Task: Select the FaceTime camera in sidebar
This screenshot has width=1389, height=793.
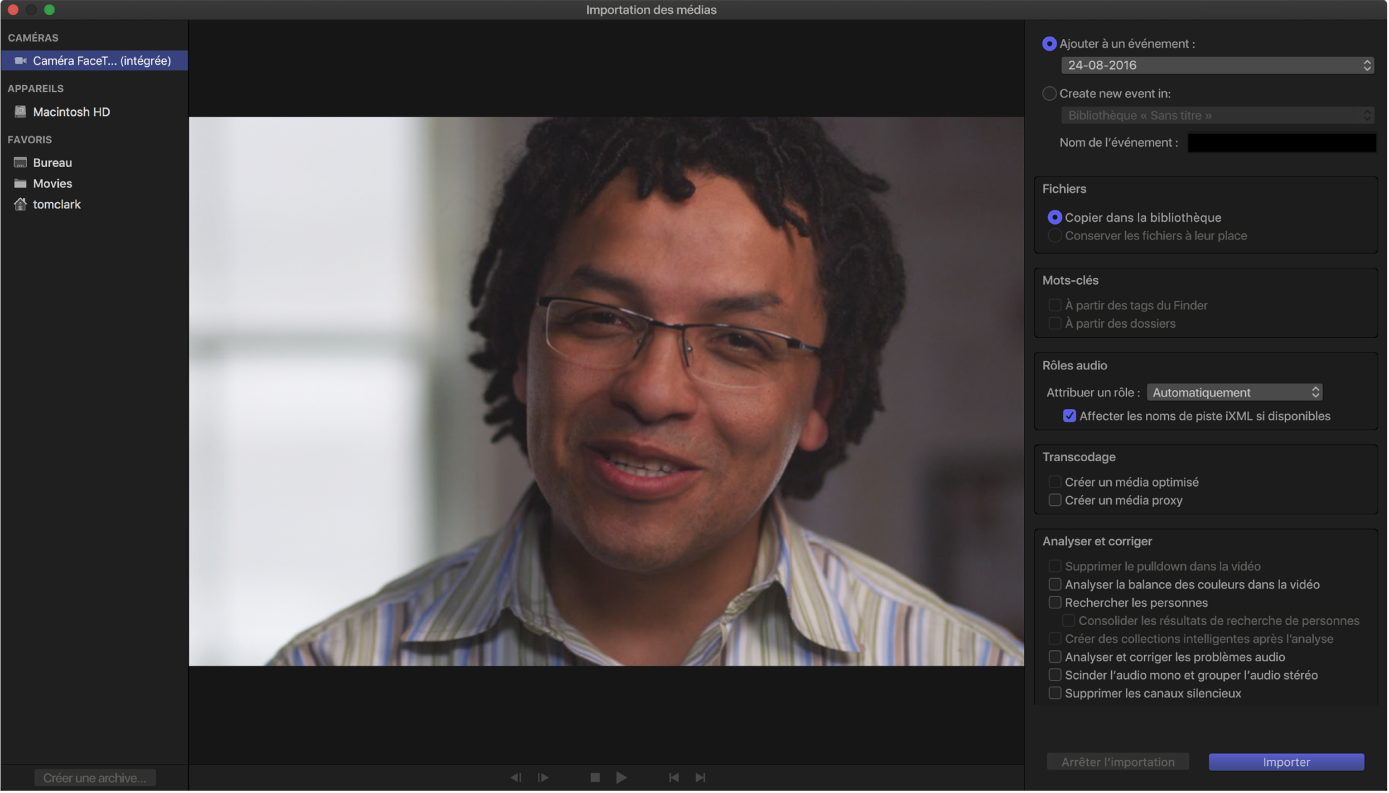Action: coord(94,61)
